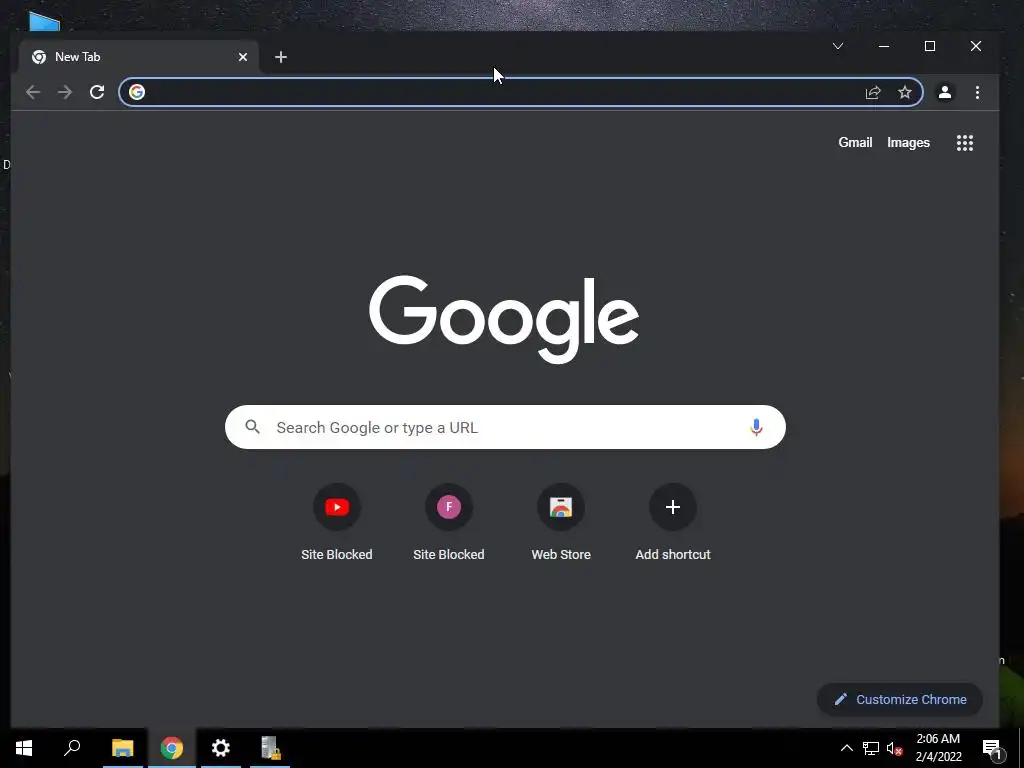Click the Search Google or type a URL box

coord(505,427)
